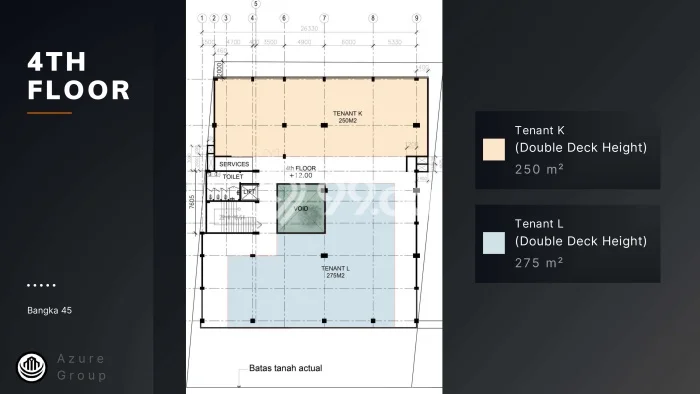Click the VOID area on floor plan
700x394 pixels.
click(x=301, y=208)
